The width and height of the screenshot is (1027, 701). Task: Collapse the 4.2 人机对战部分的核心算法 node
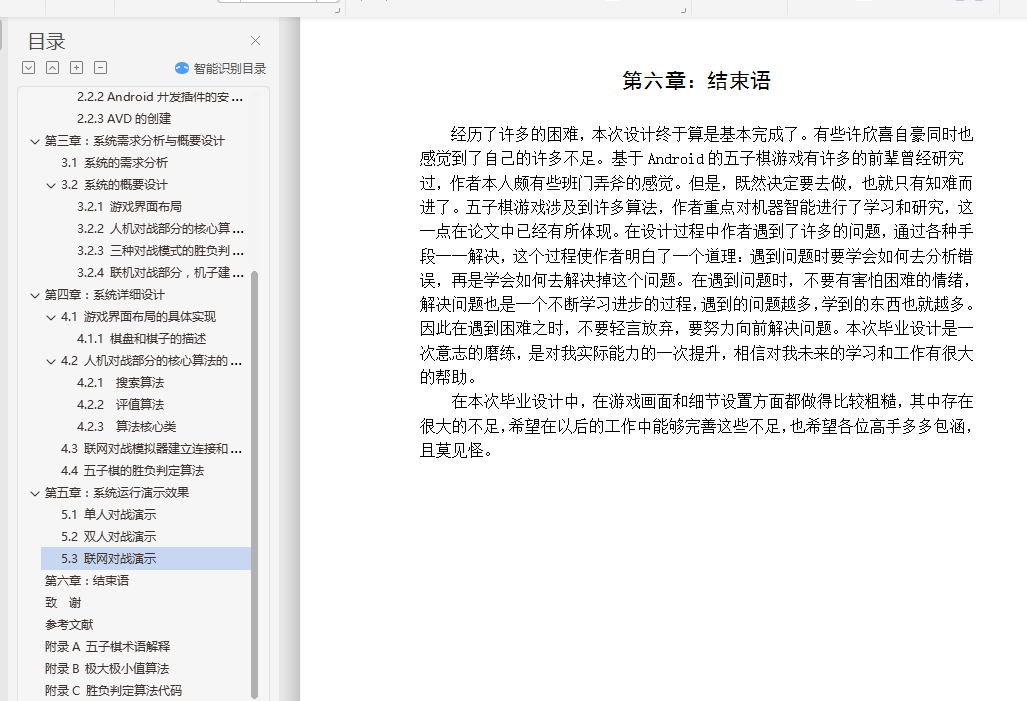[x=50, y=361]
